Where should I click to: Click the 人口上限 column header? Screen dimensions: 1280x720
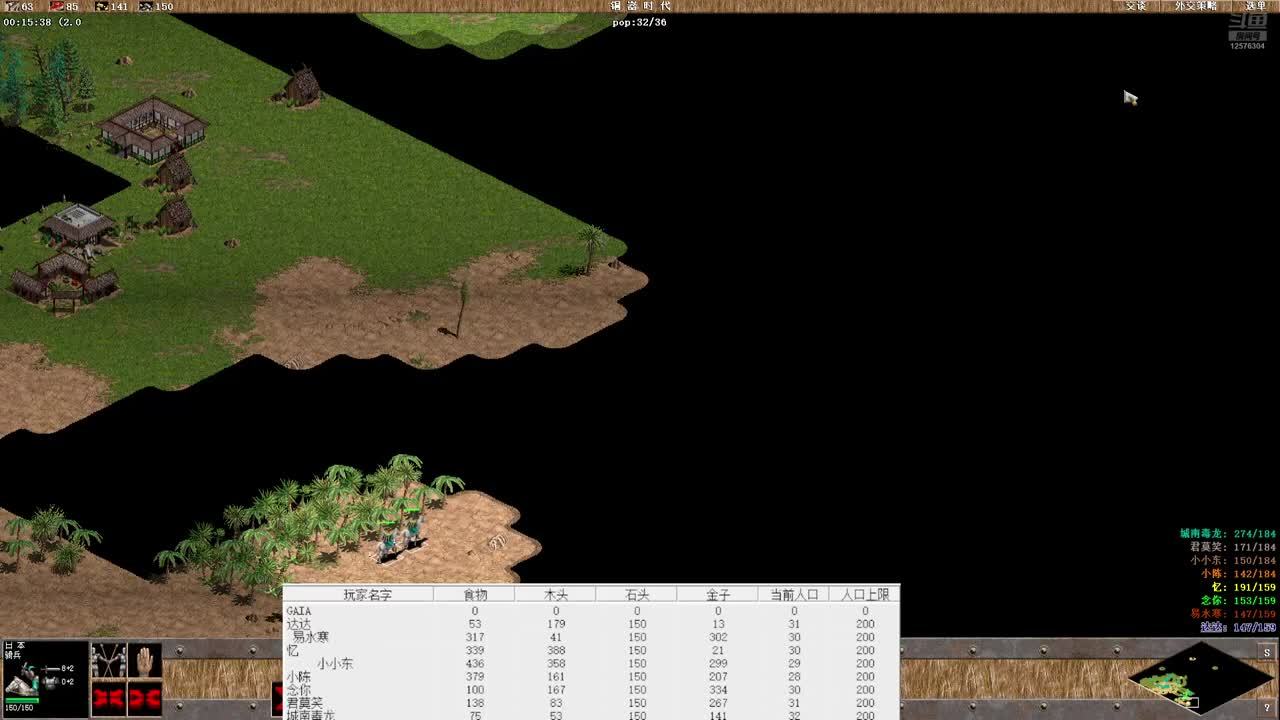tap(865, 594)
